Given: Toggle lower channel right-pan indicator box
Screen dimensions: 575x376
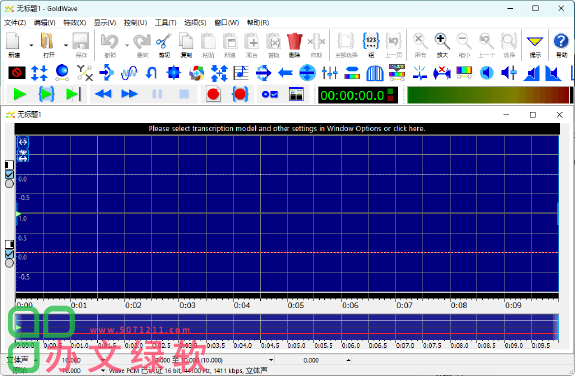Looking at the screenshot, I should click(10, 244).
